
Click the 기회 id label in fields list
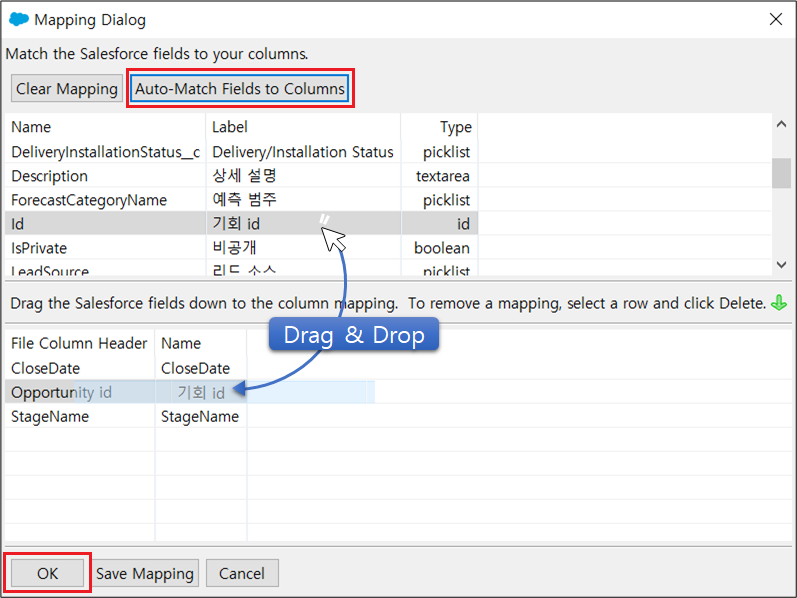pyautogui.click(x=236, y=224)
